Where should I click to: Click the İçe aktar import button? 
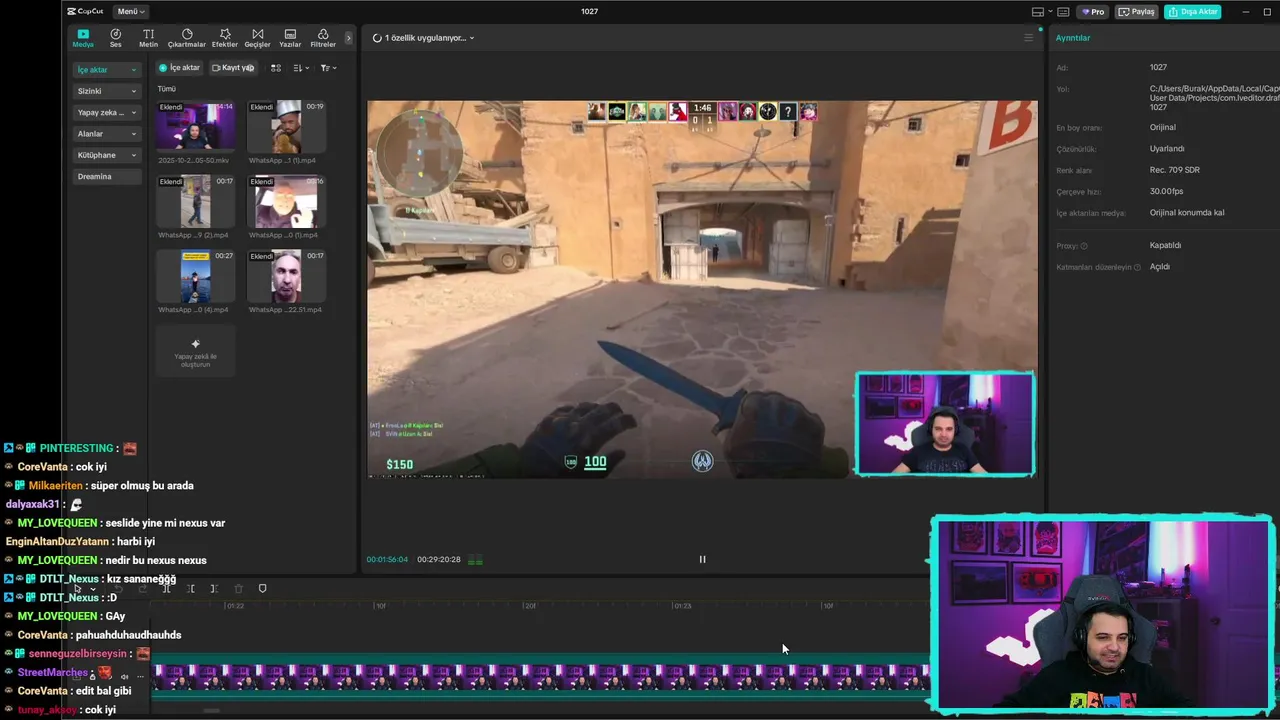coord(180,68)
